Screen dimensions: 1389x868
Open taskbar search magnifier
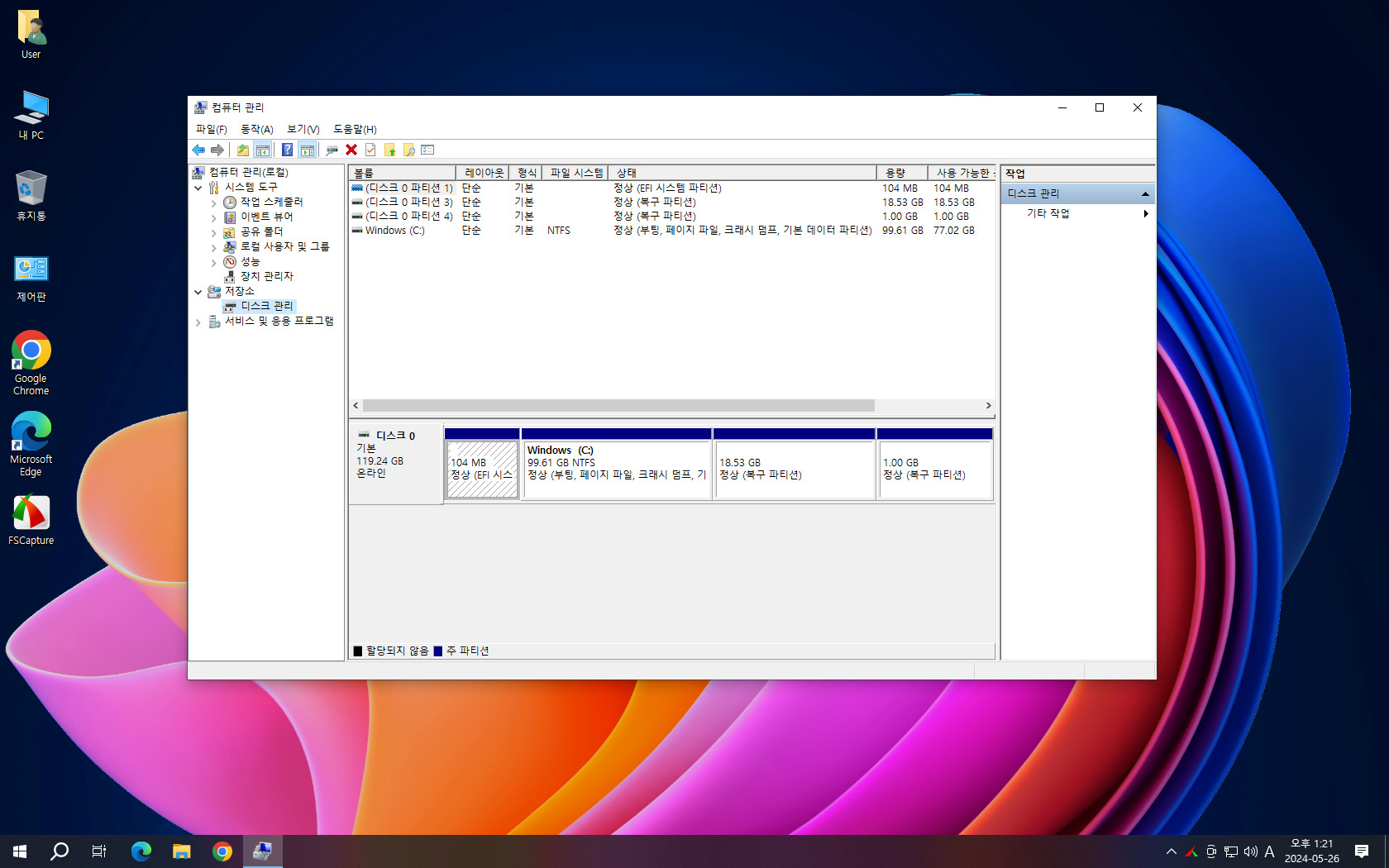point(60,851)
